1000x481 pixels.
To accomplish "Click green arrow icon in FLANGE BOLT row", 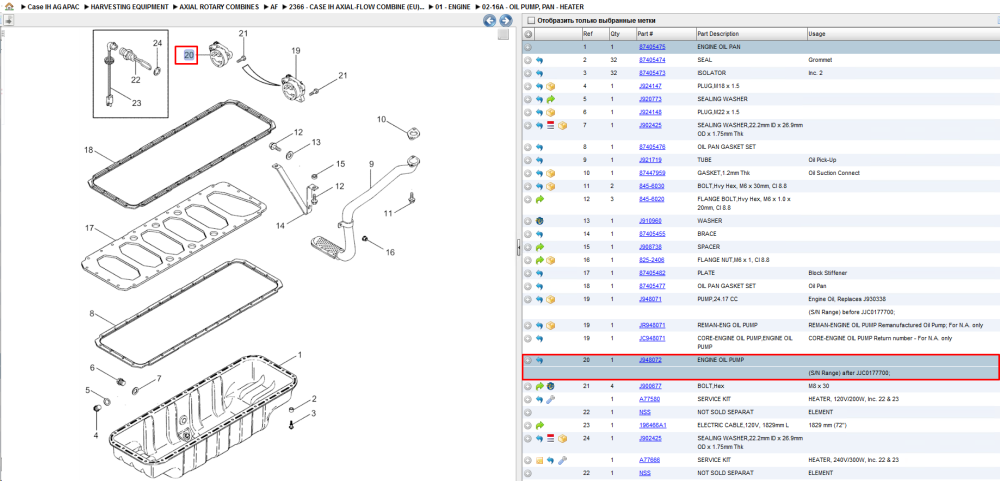I will coord(540,200).
